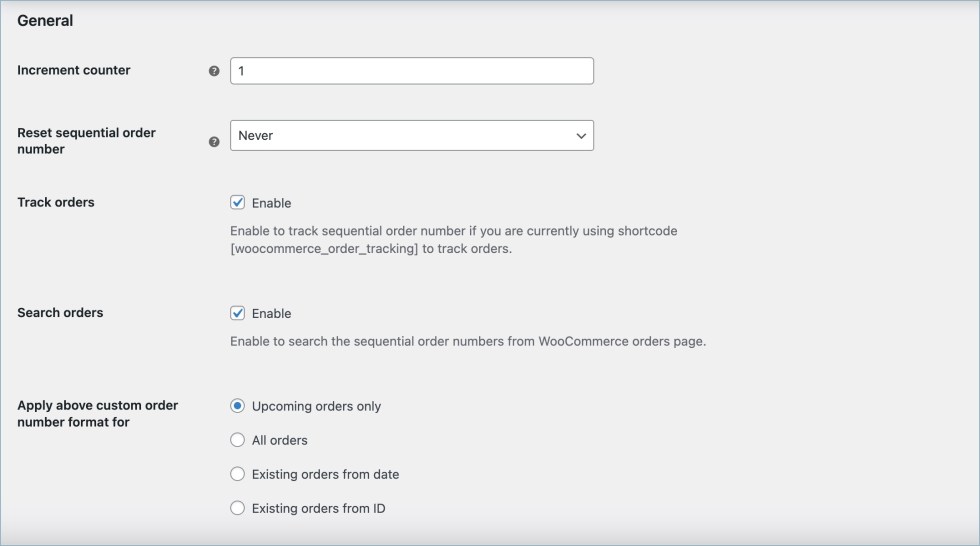
Task: Choose the All orders radio option
Action: point(238,440)
